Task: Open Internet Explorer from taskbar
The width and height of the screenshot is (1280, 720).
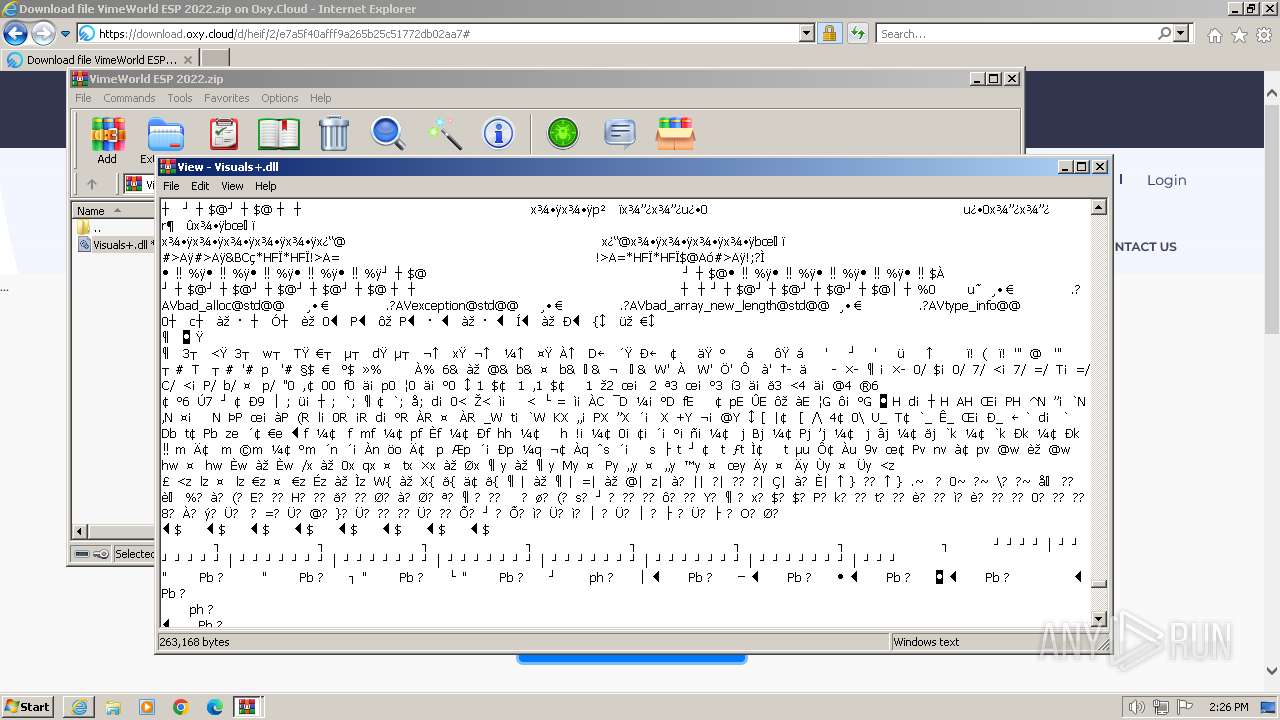Action: pyautogui.click(x=80, y=707)
